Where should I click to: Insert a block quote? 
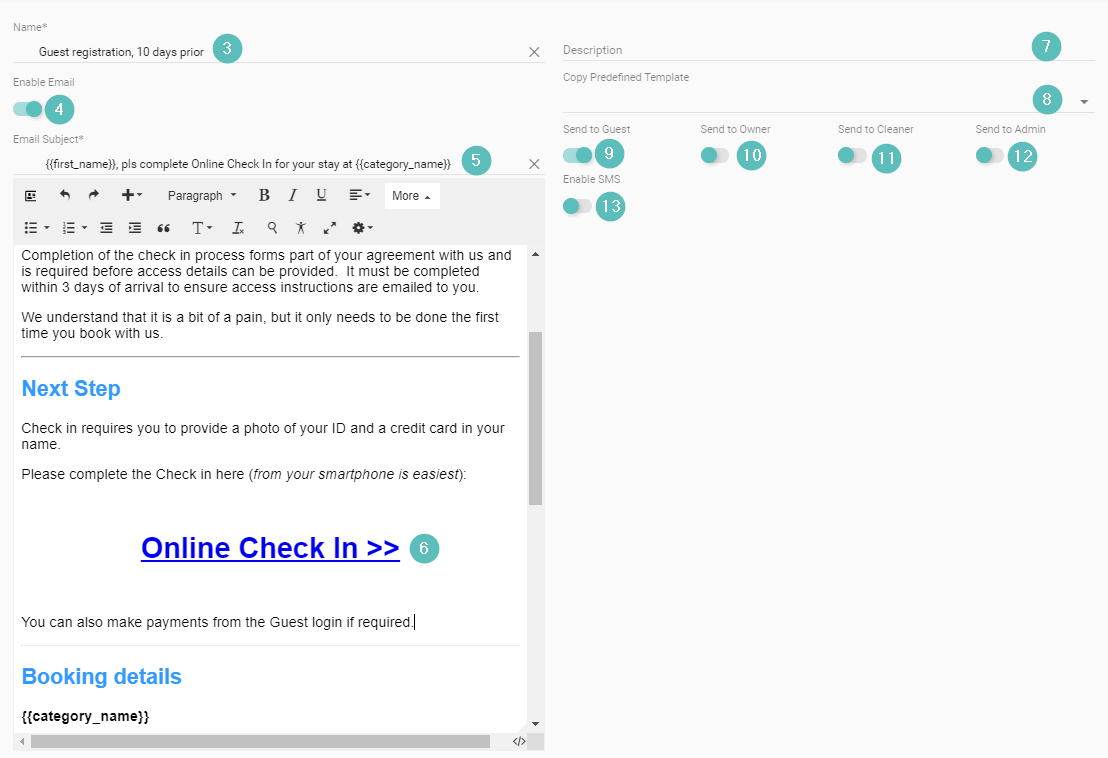point(164,228)
